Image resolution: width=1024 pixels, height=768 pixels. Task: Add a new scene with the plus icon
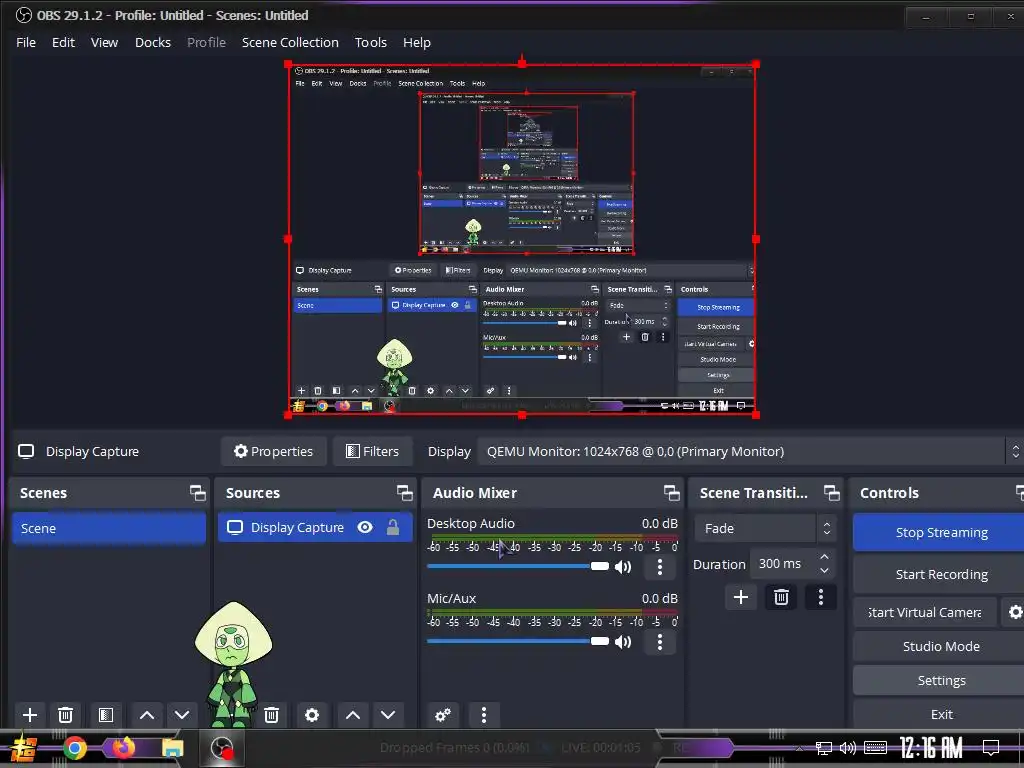click(x=29, y=714)
